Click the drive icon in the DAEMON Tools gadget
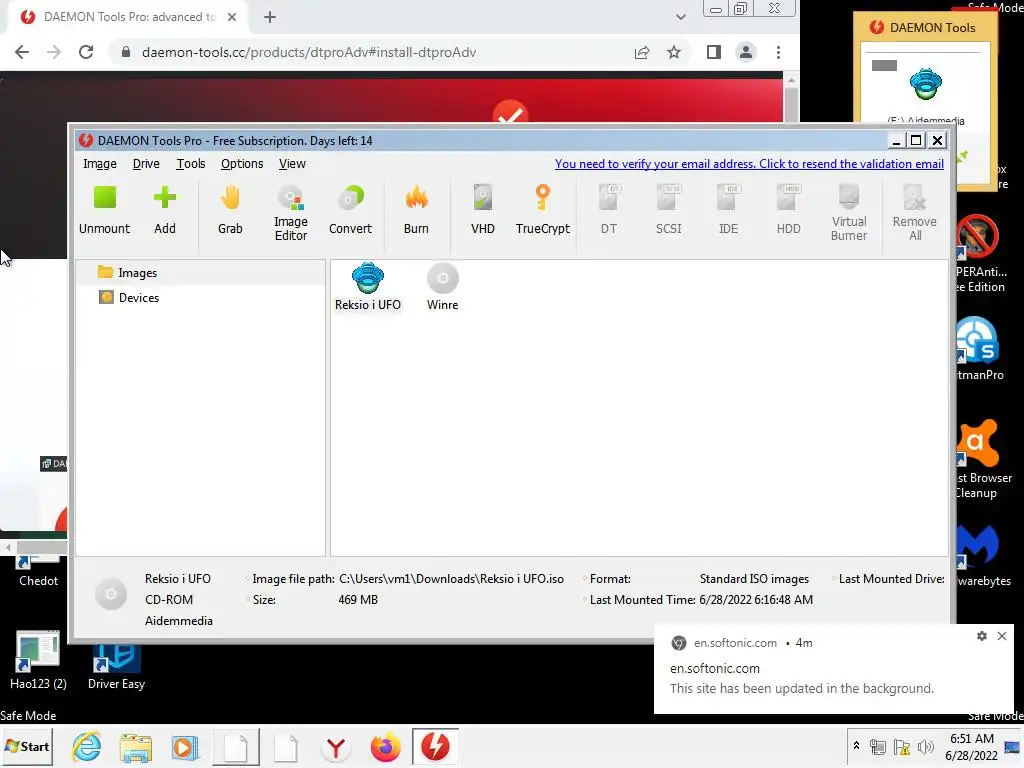 (925, 85)
